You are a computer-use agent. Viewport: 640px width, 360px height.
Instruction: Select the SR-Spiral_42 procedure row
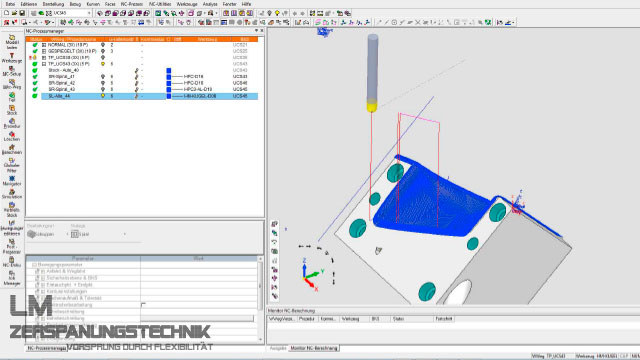click(149, 83)
